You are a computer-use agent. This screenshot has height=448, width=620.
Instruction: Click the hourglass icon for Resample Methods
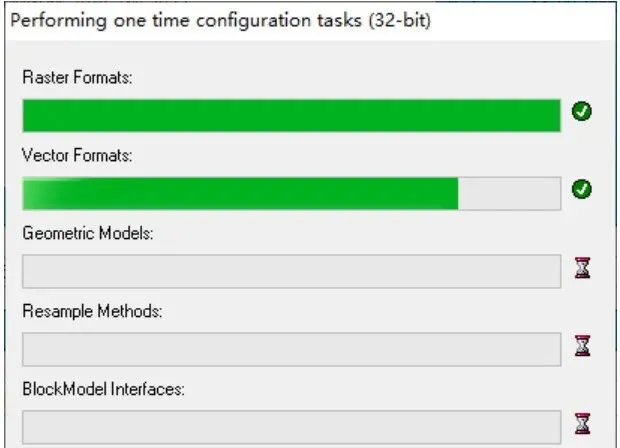tap(581, 346)
